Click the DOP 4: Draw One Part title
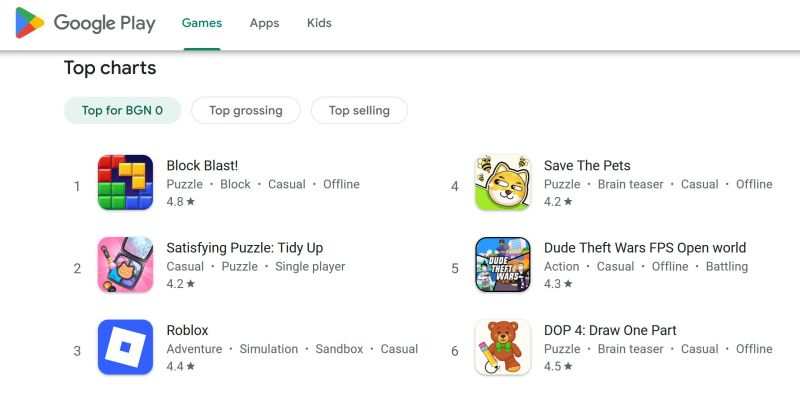This screenshot has height=412, width=800. tap(610, 330)
